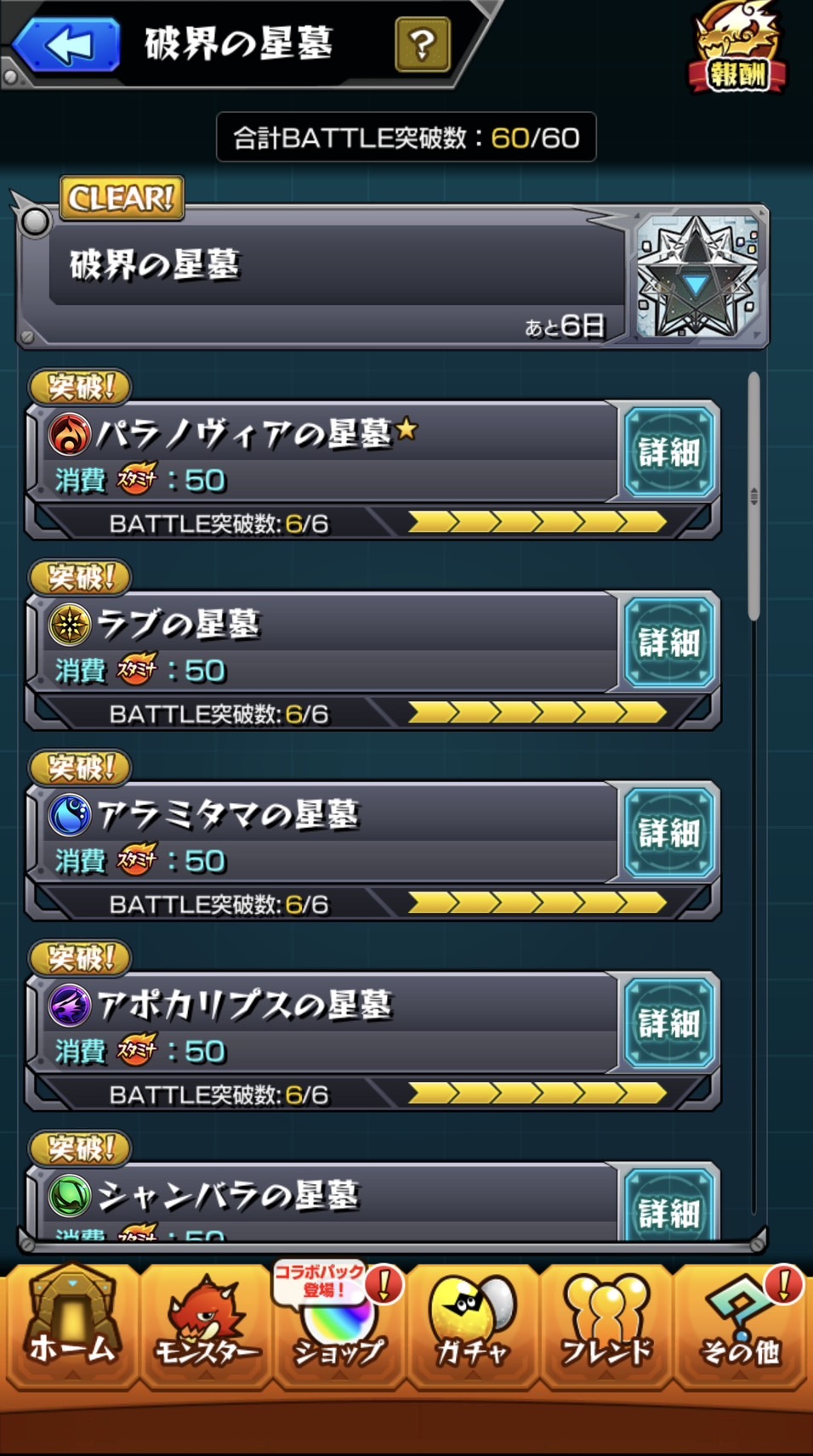Select the blue water icon beside アラミタマ
813x1456 pixels.
click(x=70, y=814)
